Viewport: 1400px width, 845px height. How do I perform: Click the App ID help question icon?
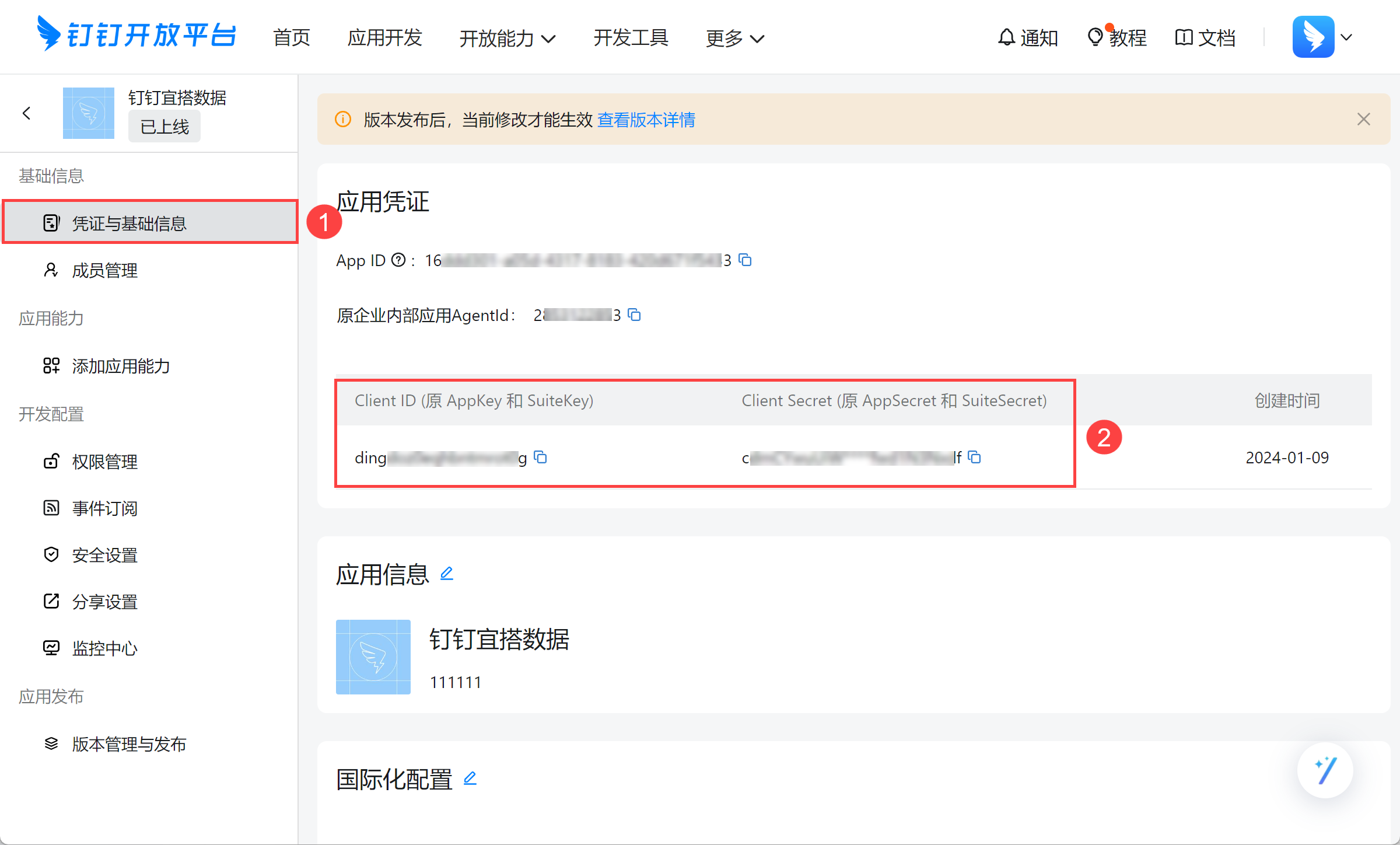click(x=398, y=260)
